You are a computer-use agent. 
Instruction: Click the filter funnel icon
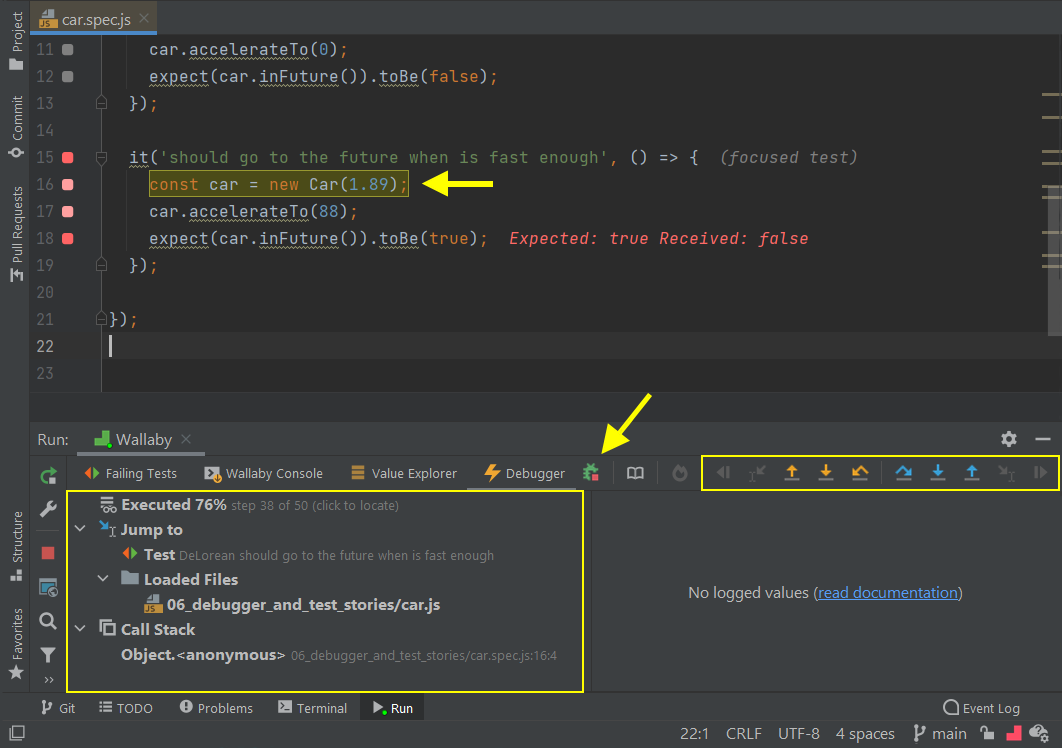(48, 655)
